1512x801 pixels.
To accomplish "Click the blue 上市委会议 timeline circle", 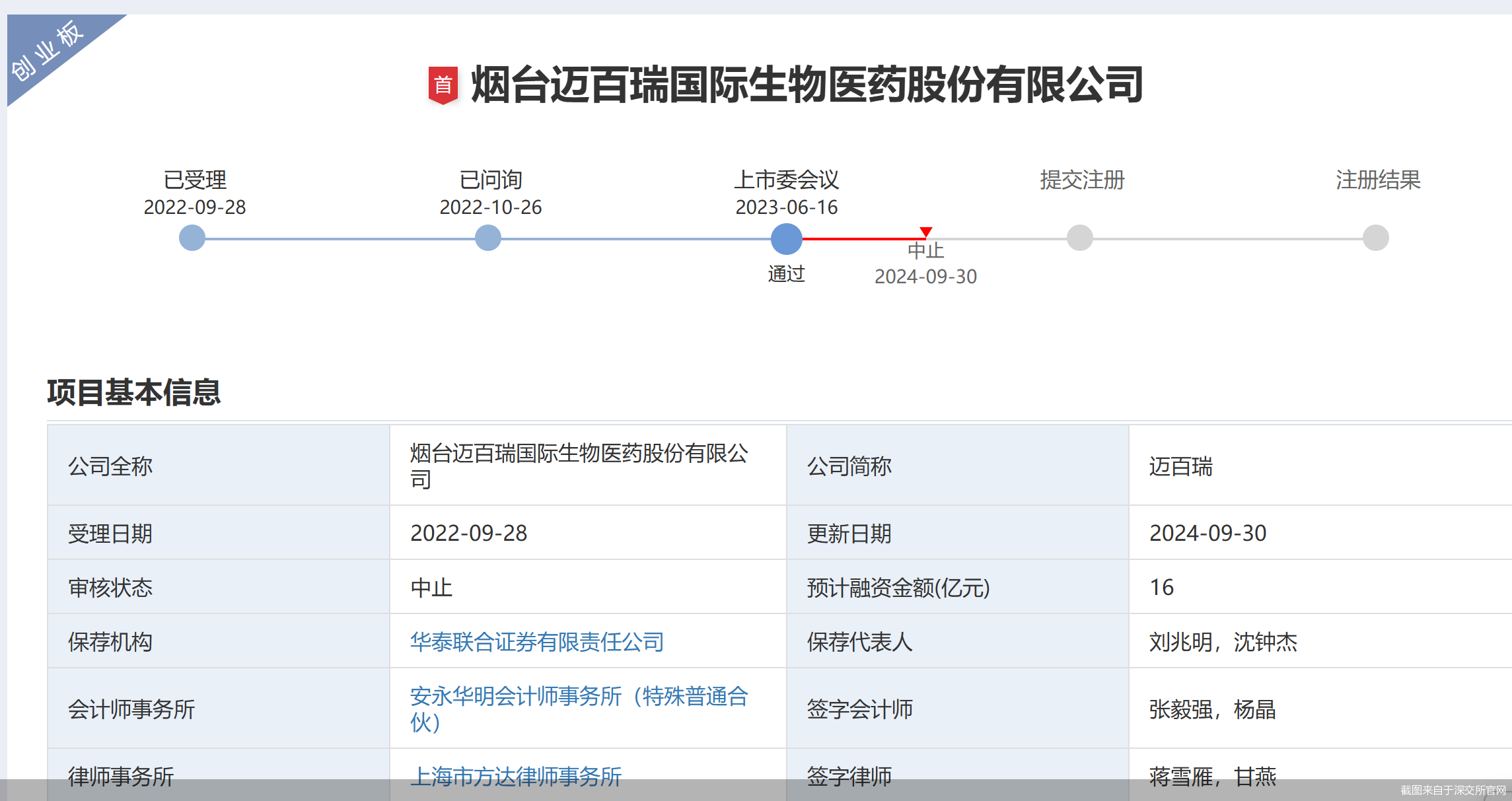I will (x=786, y=238).
